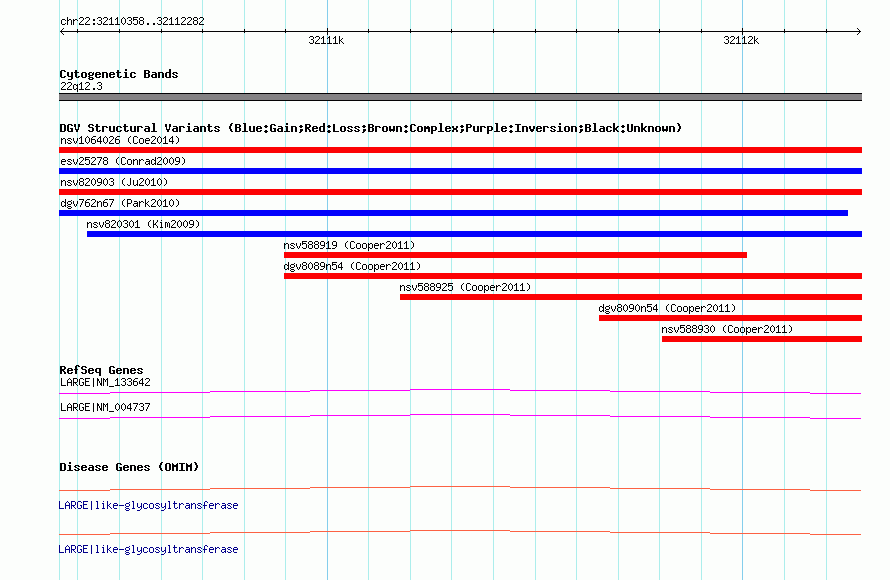
Task: Click the dgv8090n54 (Cooper2011) label
Action: pyautogui.click(x=668, y=308)
